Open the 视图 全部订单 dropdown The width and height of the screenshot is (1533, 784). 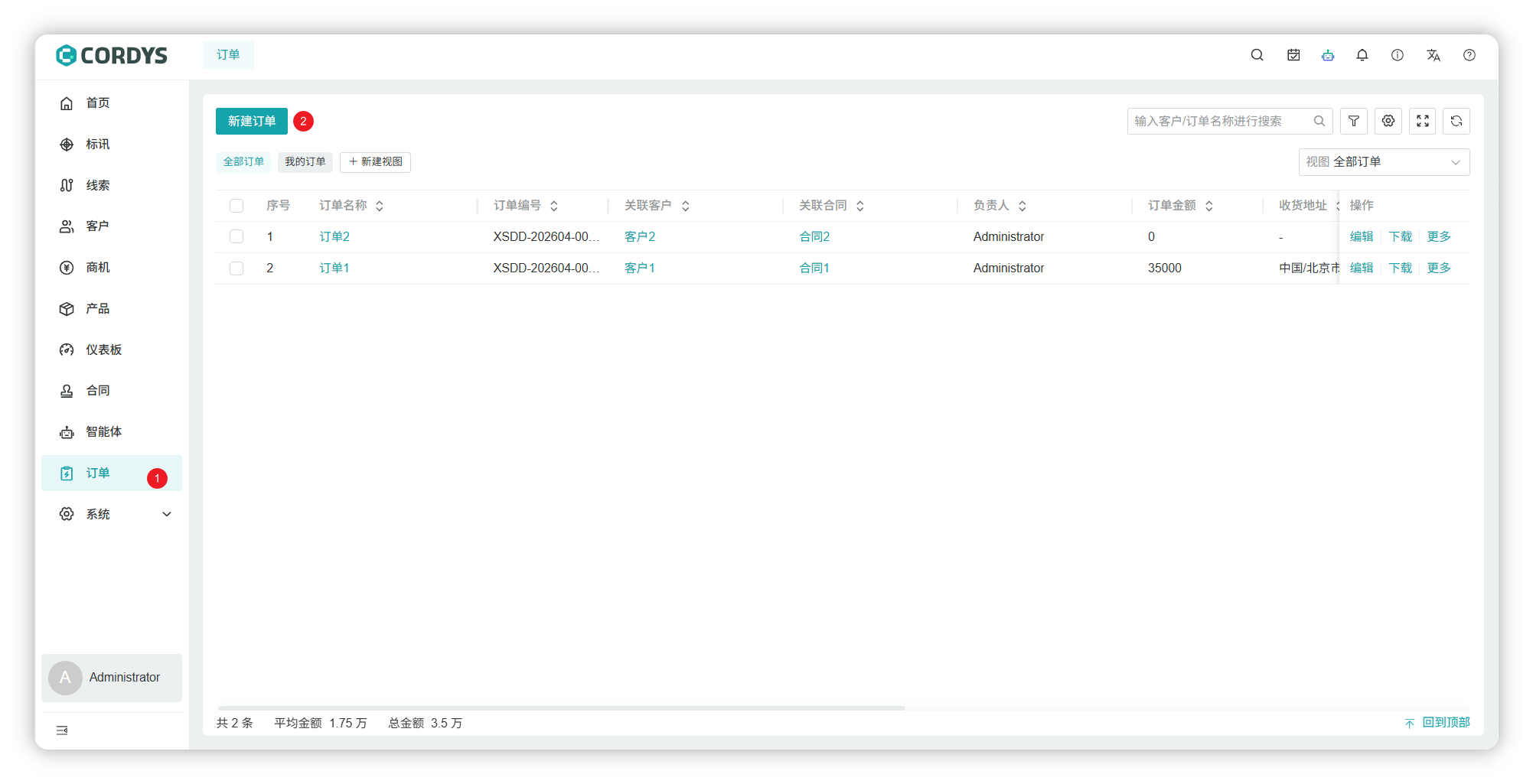point(1383,162)
